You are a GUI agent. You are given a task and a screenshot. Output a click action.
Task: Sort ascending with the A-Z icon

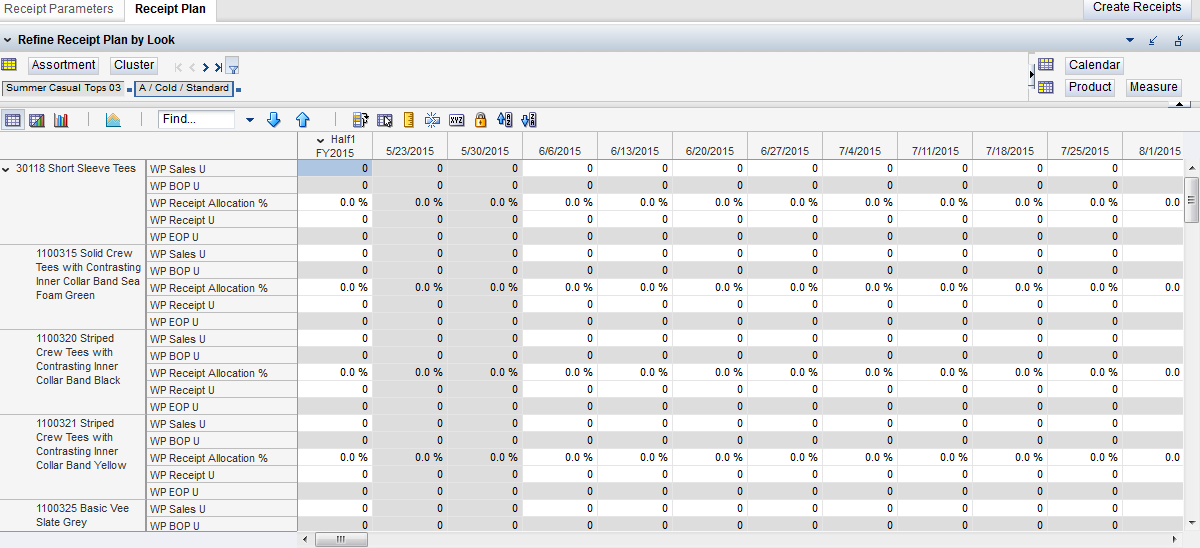(x=504, y=120)
